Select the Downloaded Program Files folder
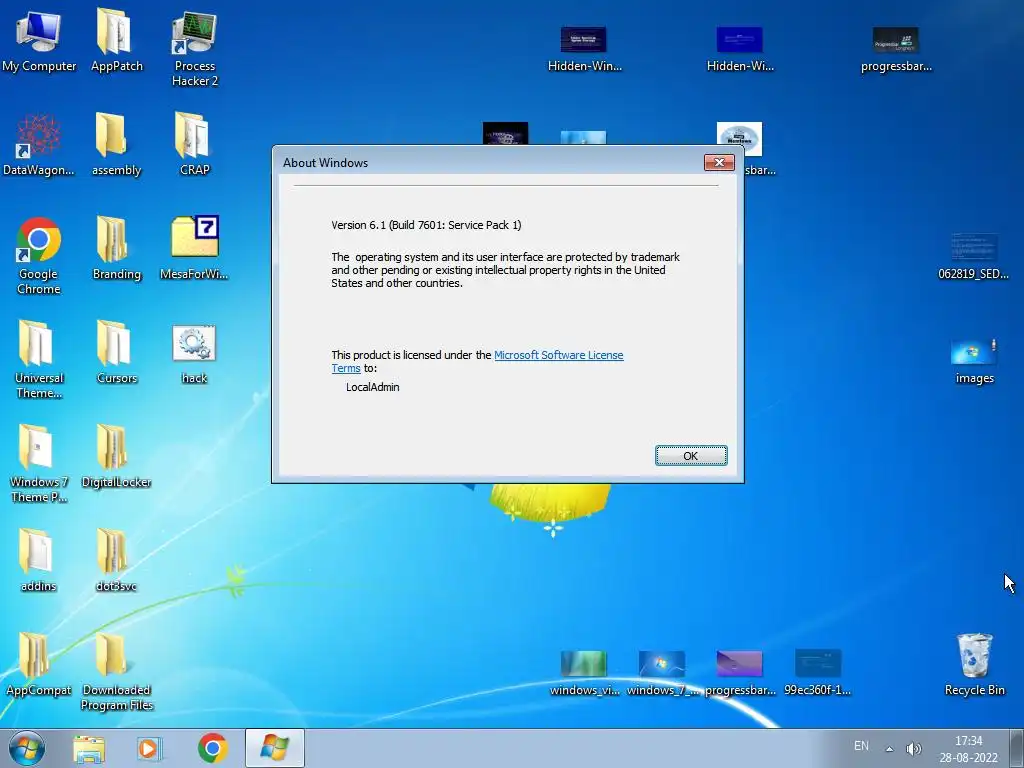 click(116, 671)
